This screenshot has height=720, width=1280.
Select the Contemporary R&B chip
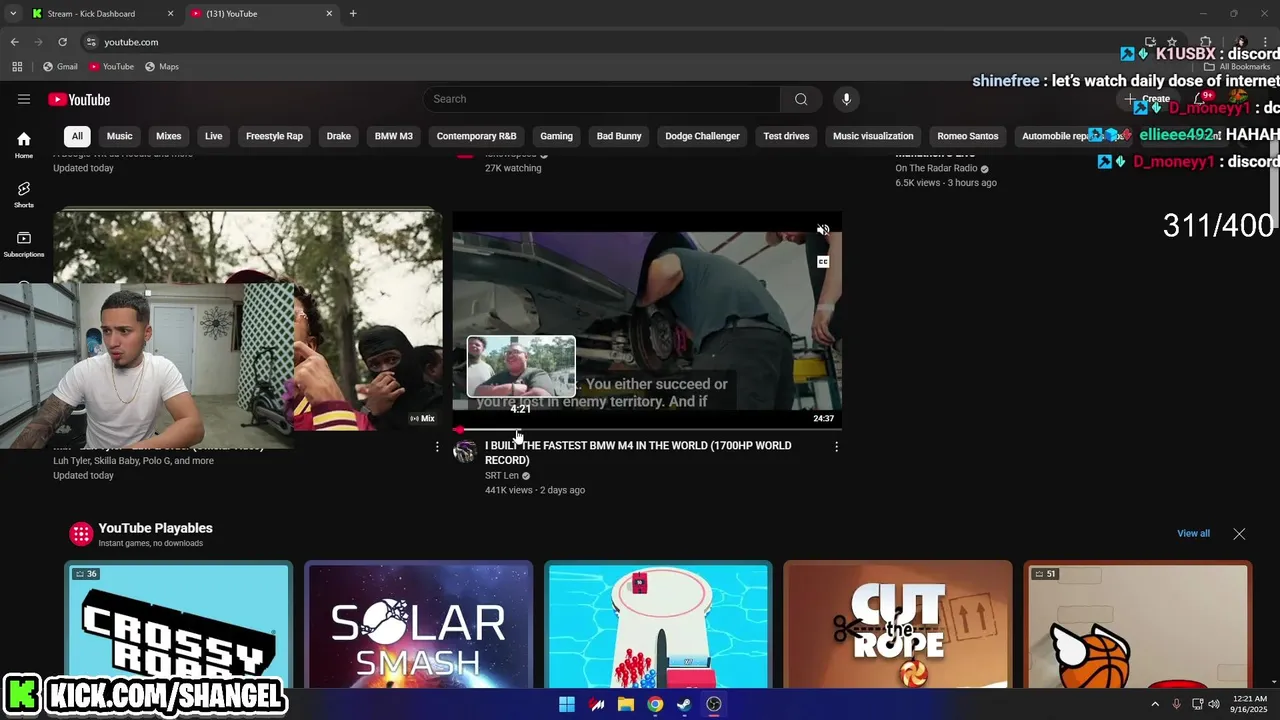click(x=477, y=136)
